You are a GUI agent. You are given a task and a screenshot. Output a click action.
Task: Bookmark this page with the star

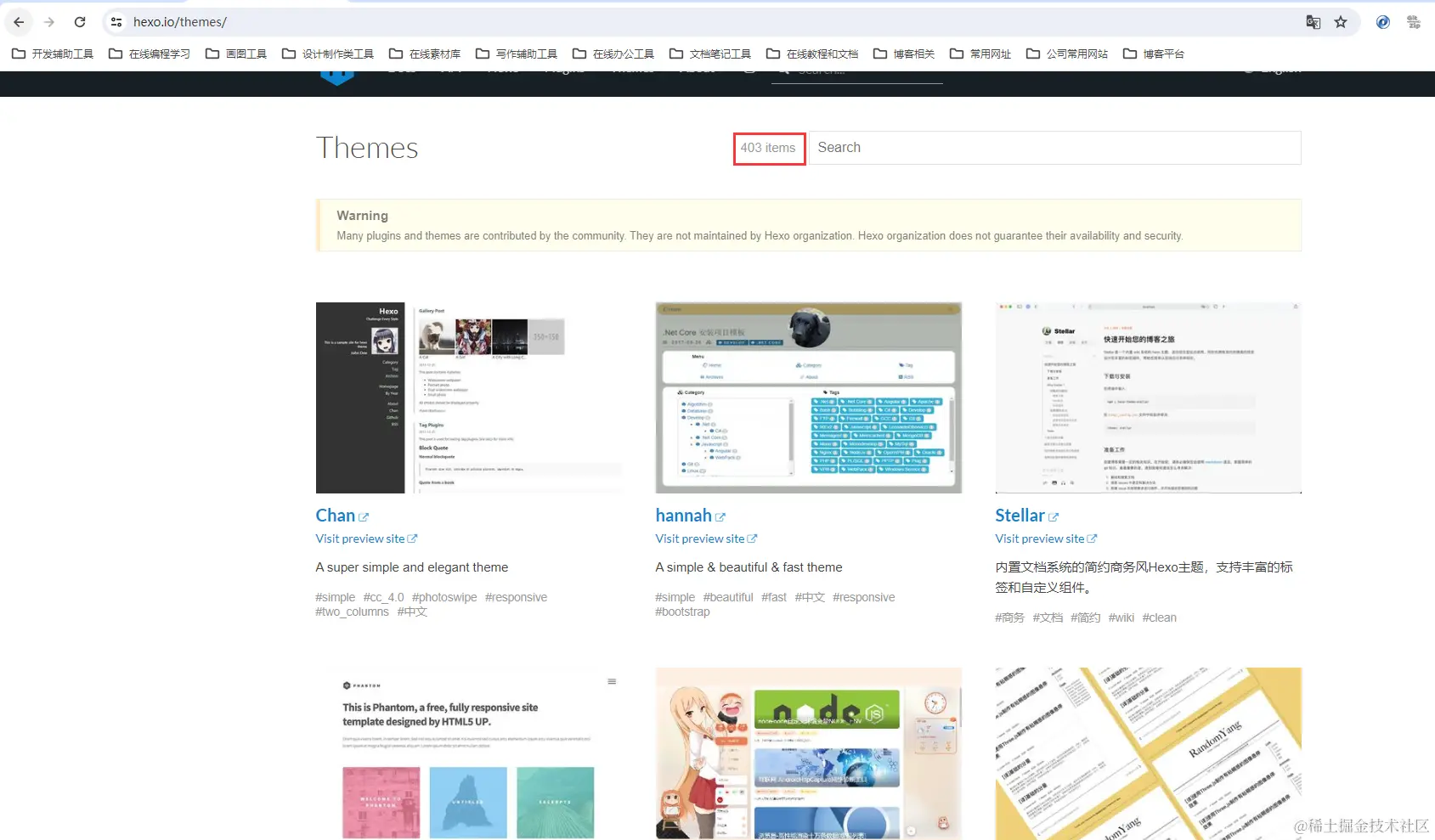1341,22
